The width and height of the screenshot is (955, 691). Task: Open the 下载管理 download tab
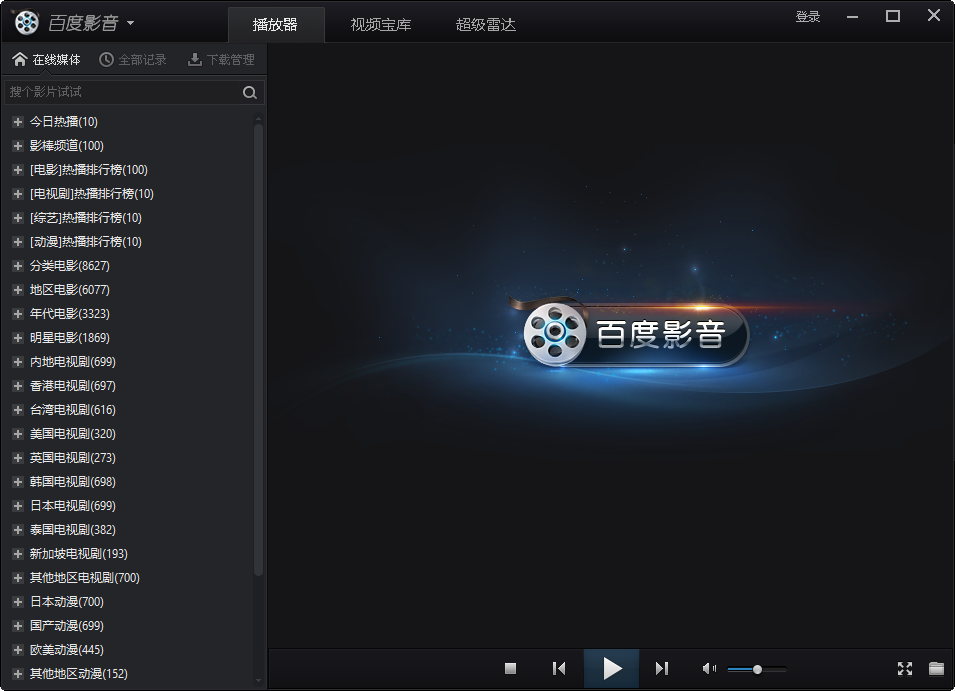[221, 59]
